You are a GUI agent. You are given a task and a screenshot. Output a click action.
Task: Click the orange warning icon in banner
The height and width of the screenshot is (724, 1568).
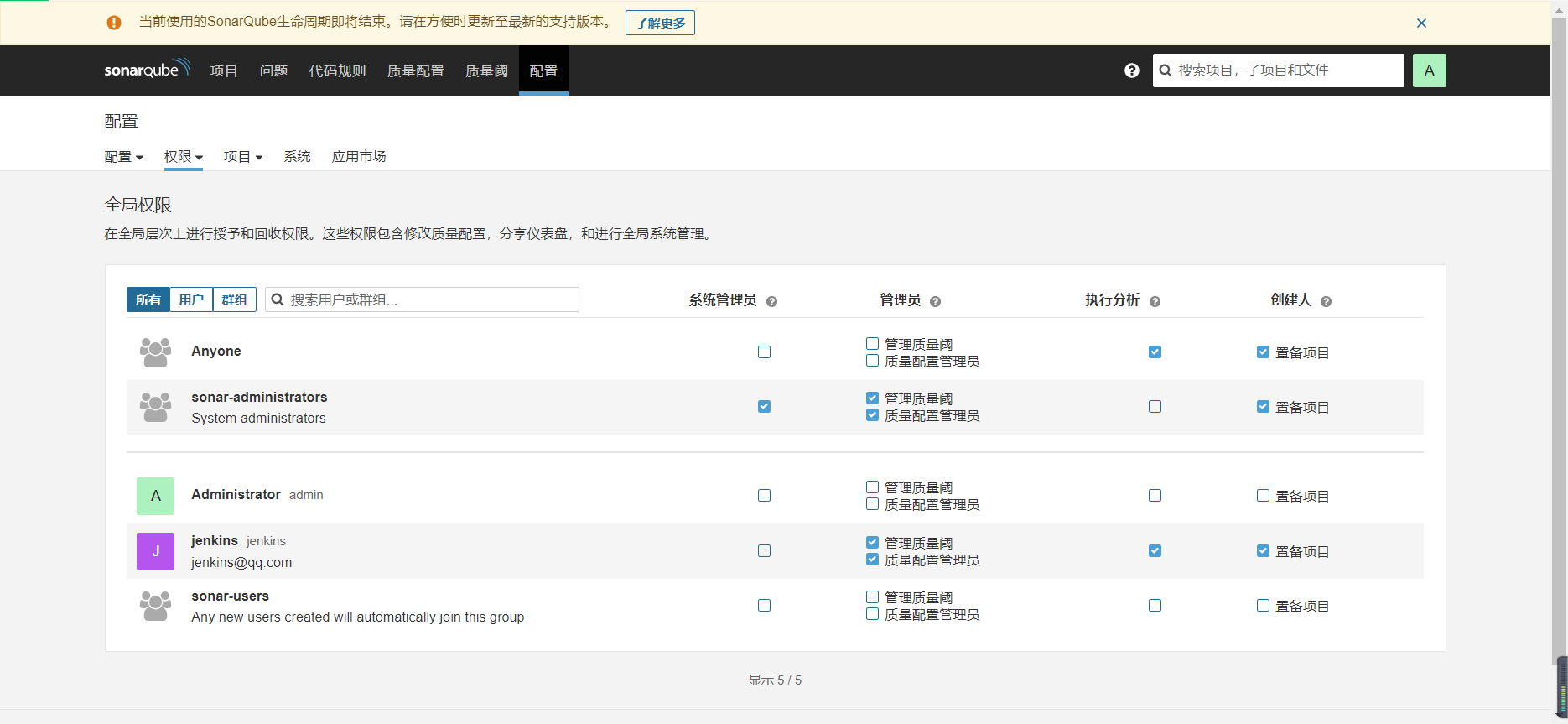coord(114,23)
